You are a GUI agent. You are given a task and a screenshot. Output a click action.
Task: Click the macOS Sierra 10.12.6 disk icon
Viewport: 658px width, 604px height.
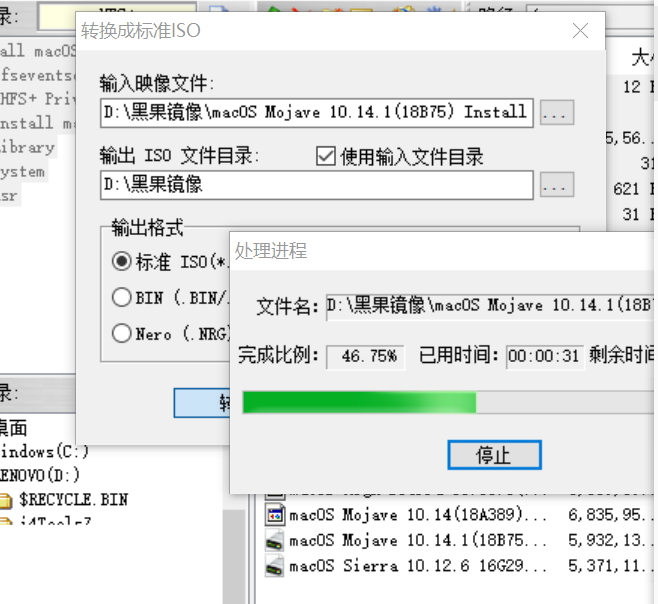275,567
